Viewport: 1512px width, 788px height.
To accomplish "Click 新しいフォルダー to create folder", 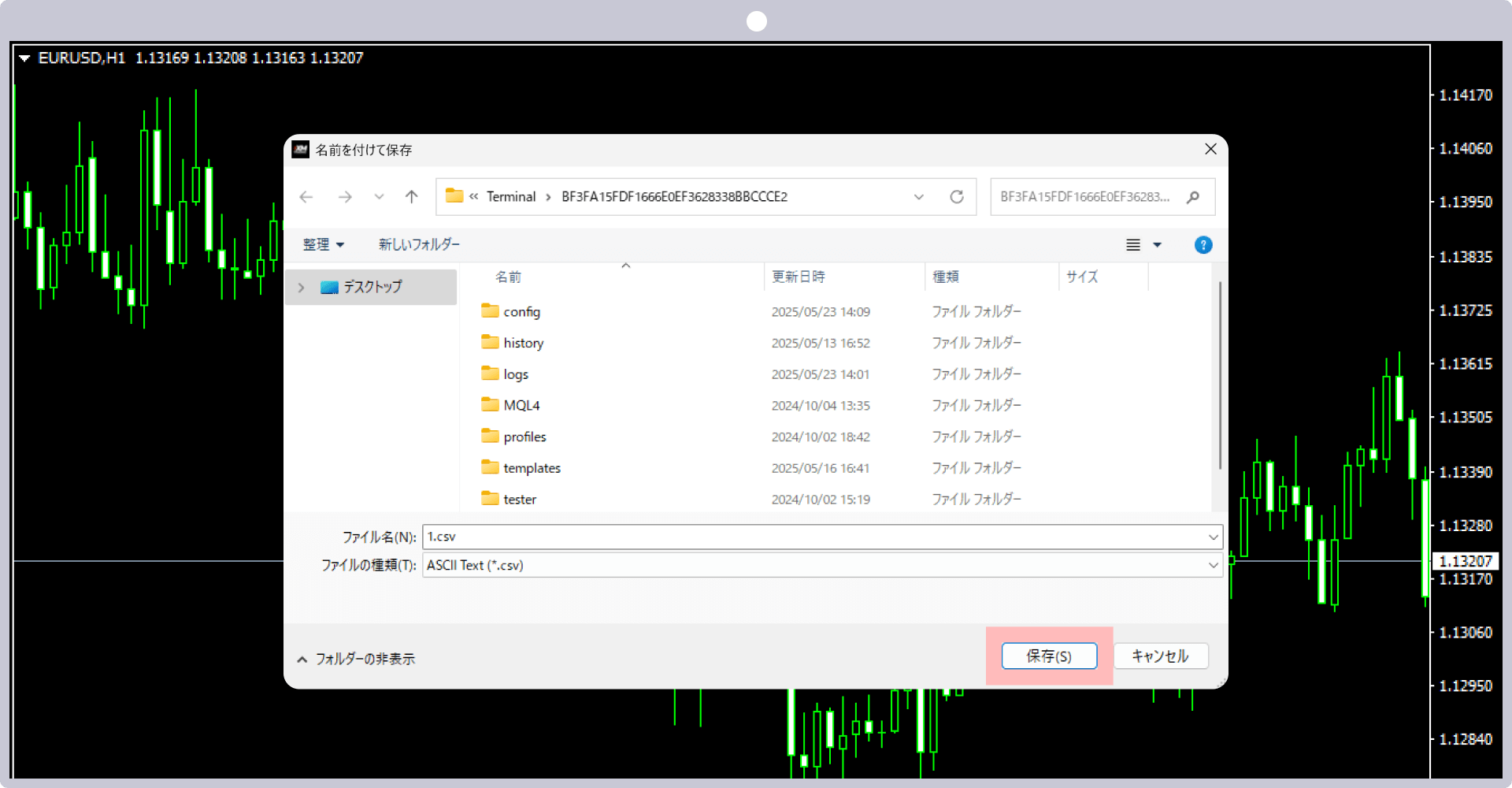I will (419, 245).
